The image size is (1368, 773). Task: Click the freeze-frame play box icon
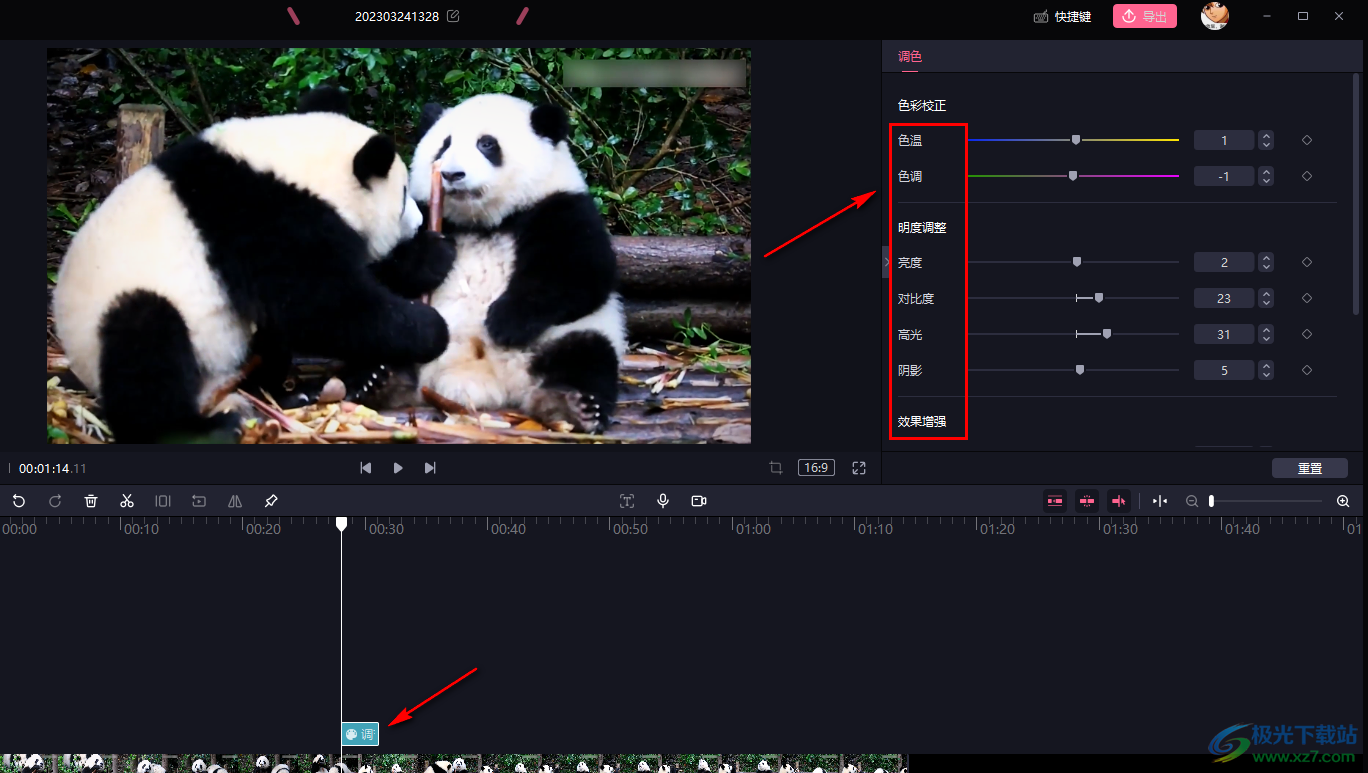[199, 501]
